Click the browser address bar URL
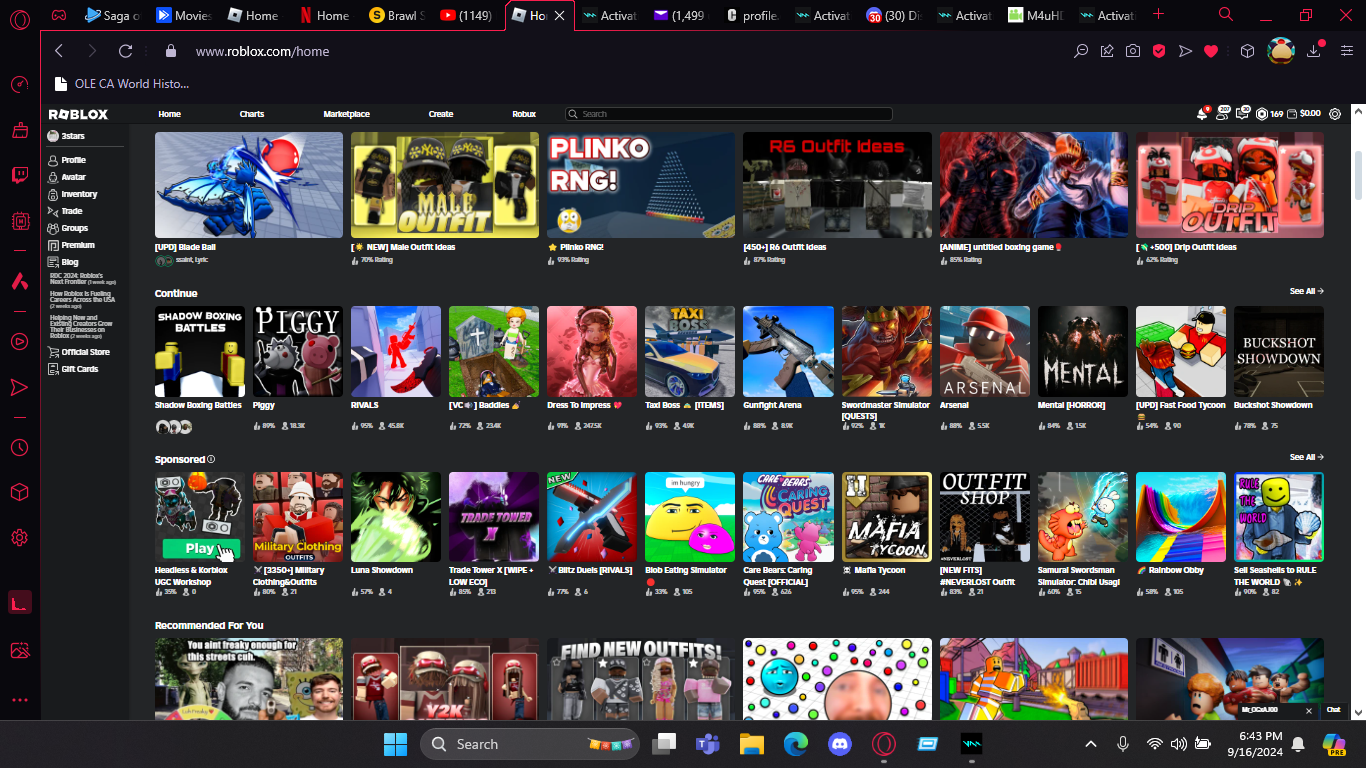Viewport: 1366px width, 768px height. 262,51
